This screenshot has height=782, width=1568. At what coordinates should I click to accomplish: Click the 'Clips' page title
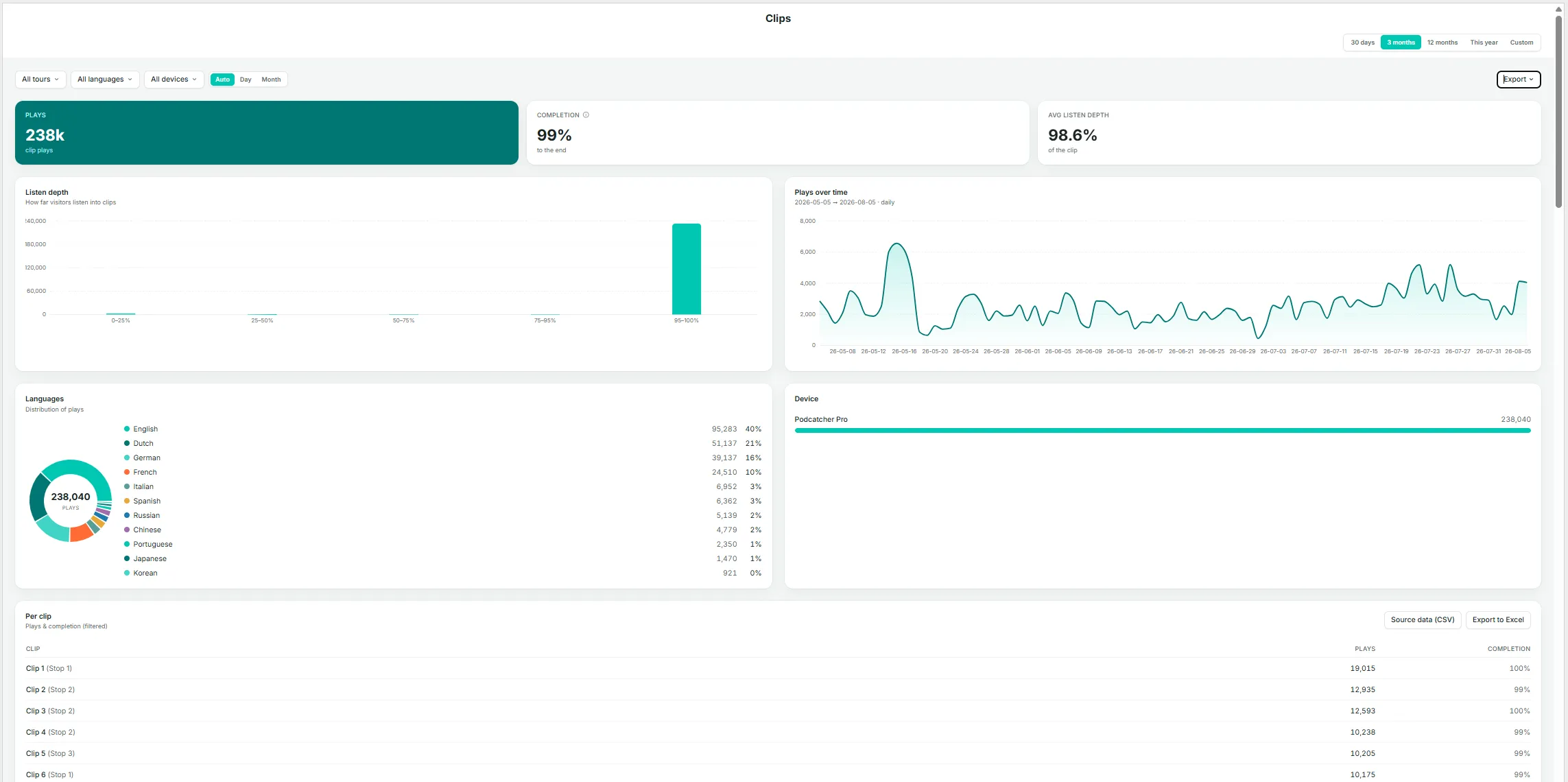point(778,19)
